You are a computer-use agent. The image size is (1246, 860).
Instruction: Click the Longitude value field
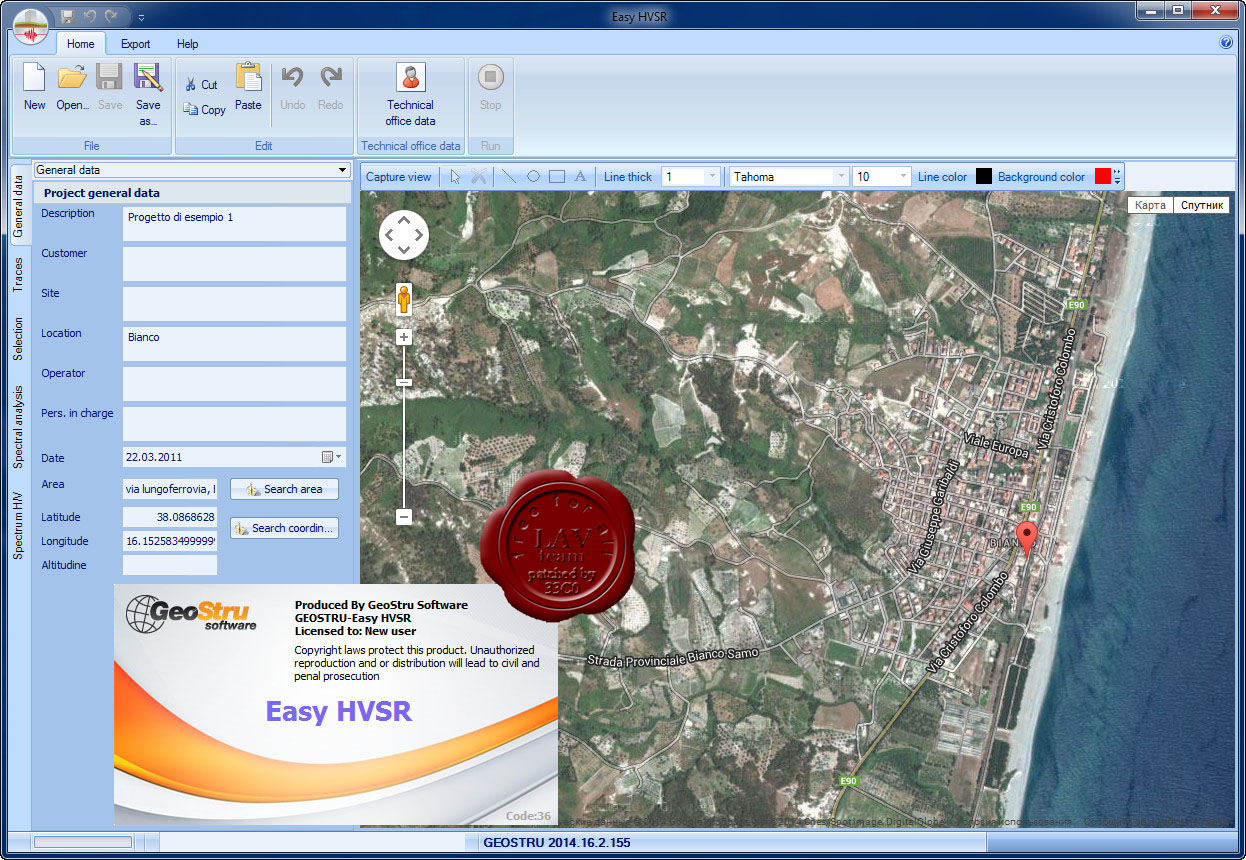(x=170, y=541)
